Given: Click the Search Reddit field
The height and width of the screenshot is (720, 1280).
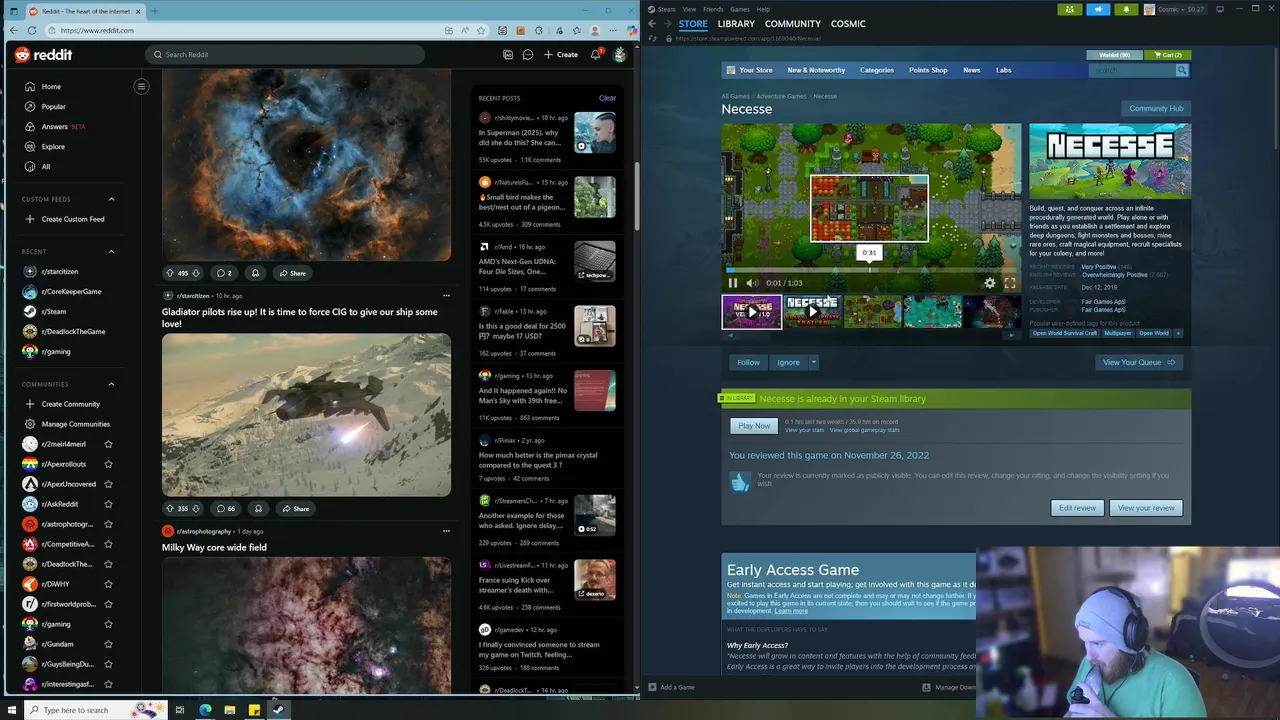Looking at the screenshot, I should (x=285, y=55).
